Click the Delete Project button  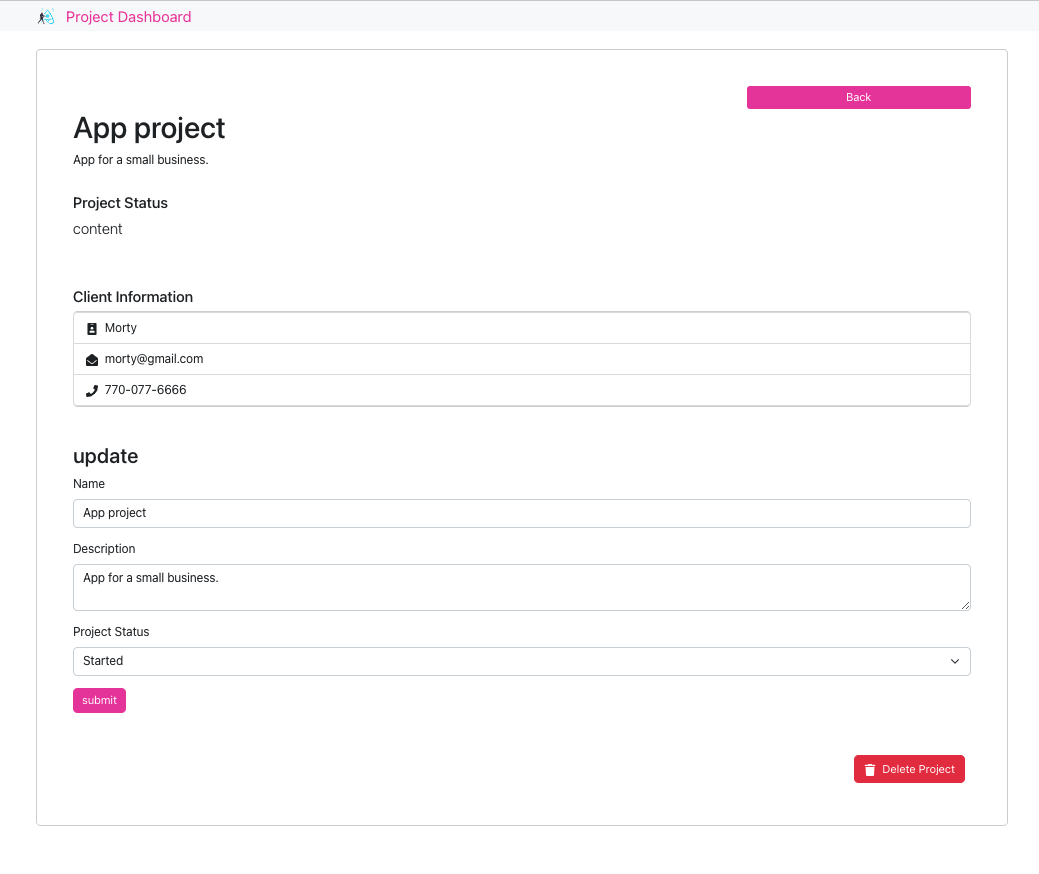click(909, 769)
